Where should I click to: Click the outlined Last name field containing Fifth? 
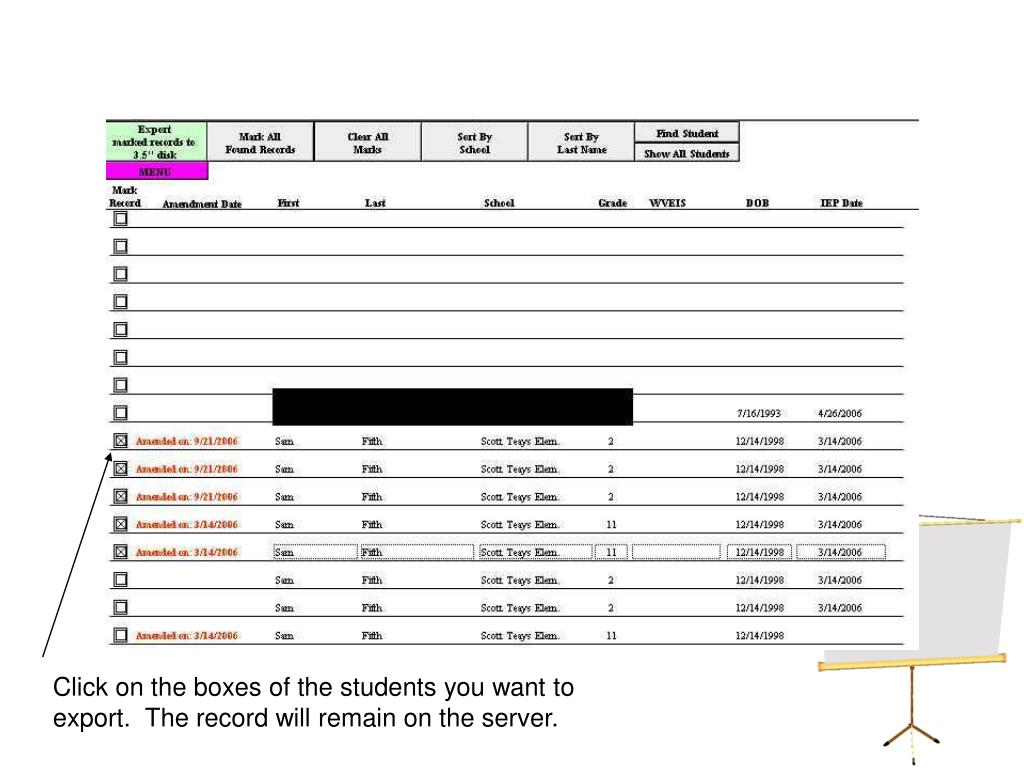coord(417,552)
